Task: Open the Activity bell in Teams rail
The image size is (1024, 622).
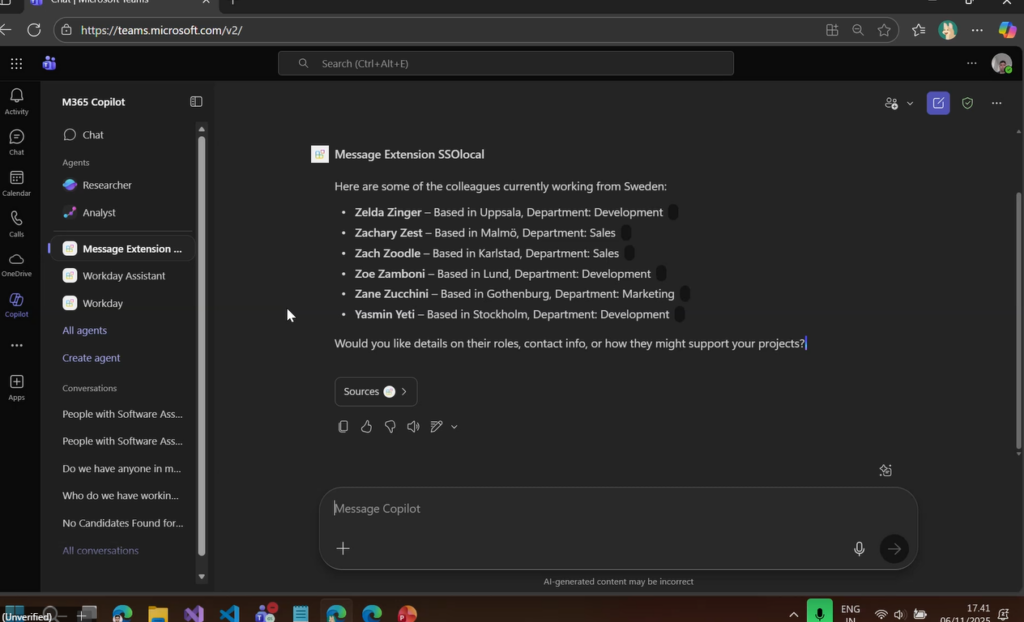Action: coord(16,101)
